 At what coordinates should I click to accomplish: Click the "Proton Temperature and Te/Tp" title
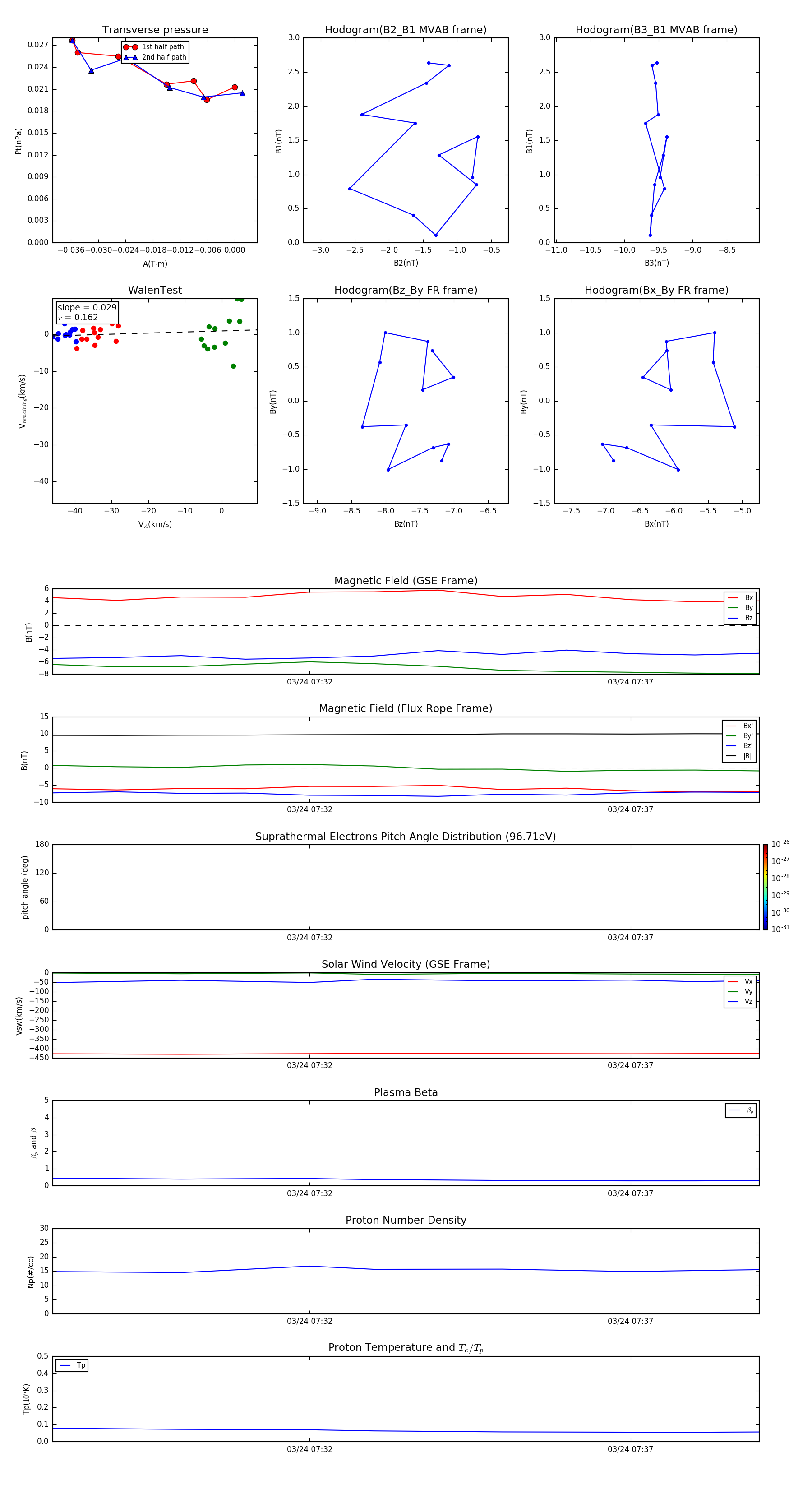(x=406, y=1348)
